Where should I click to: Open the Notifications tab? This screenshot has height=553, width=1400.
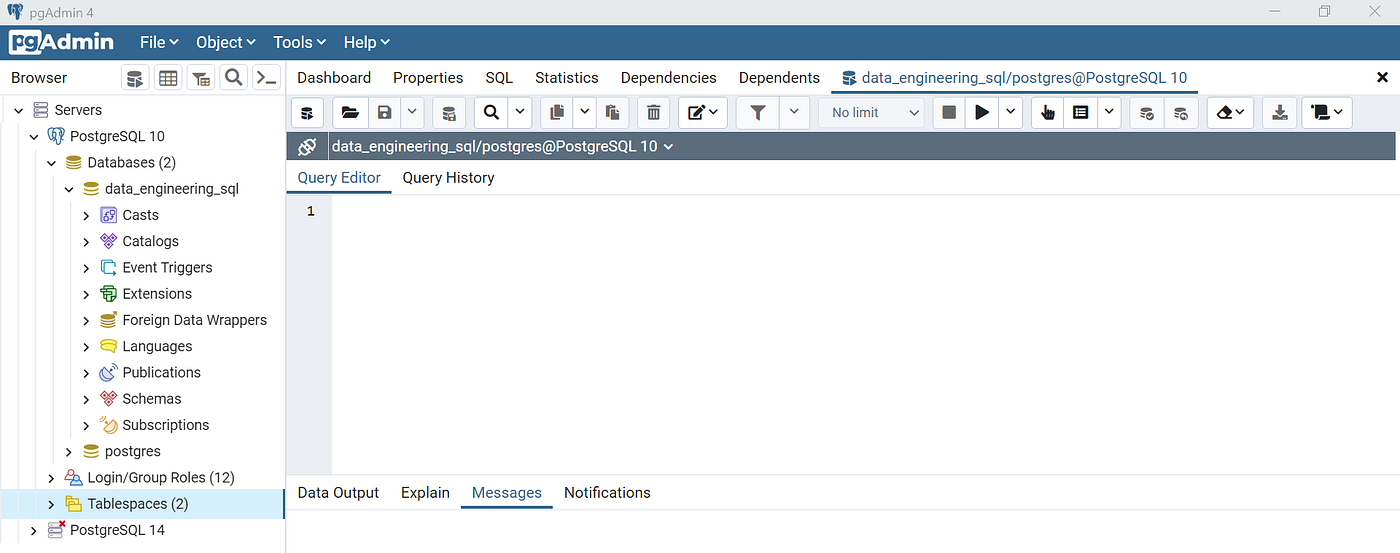pyautogui.click(x=607, y=493)
